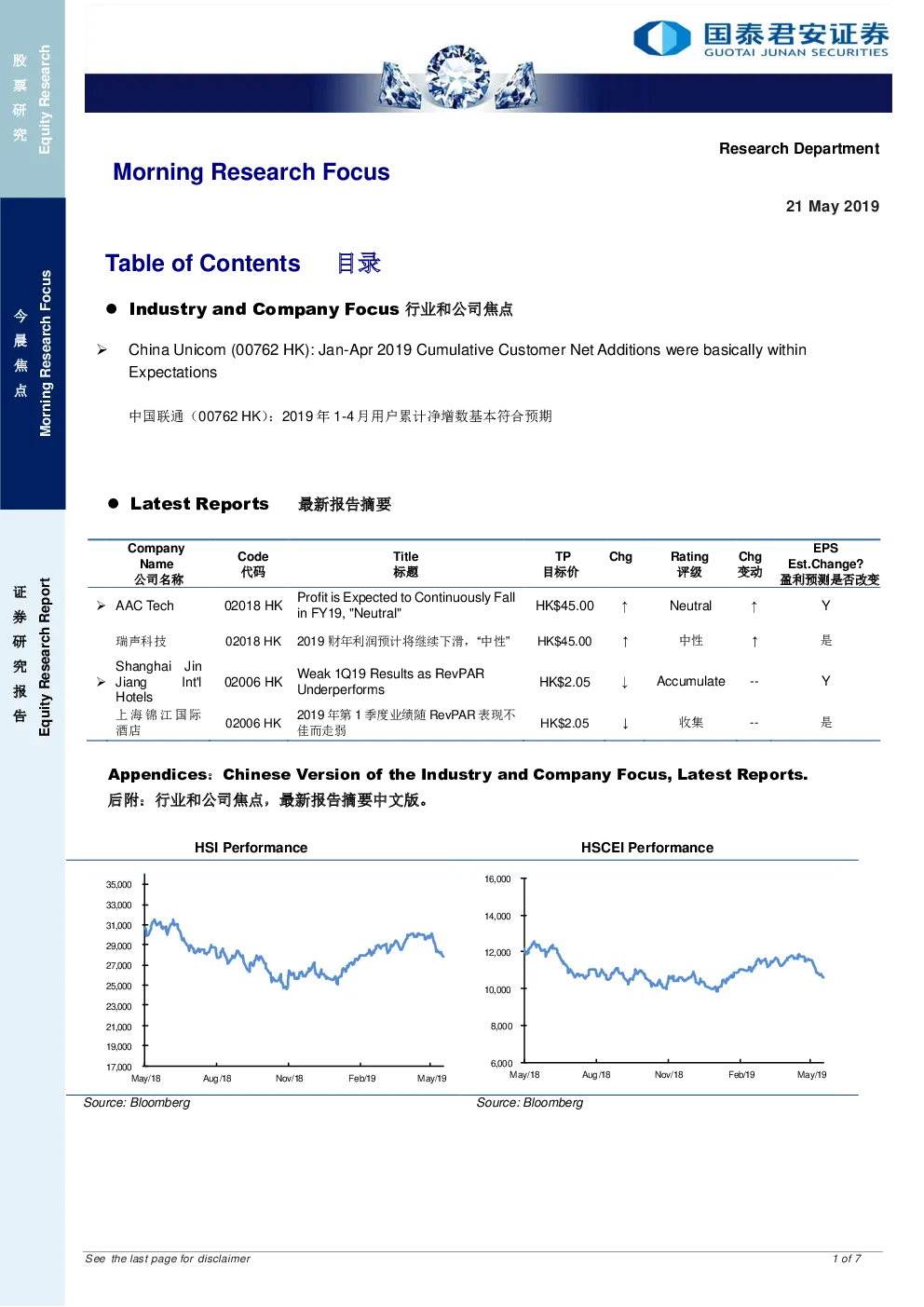The height and width of the screenshot is (1307, 924).
Task: Click the HSCEI performance line chart
Action: (657, 976)
